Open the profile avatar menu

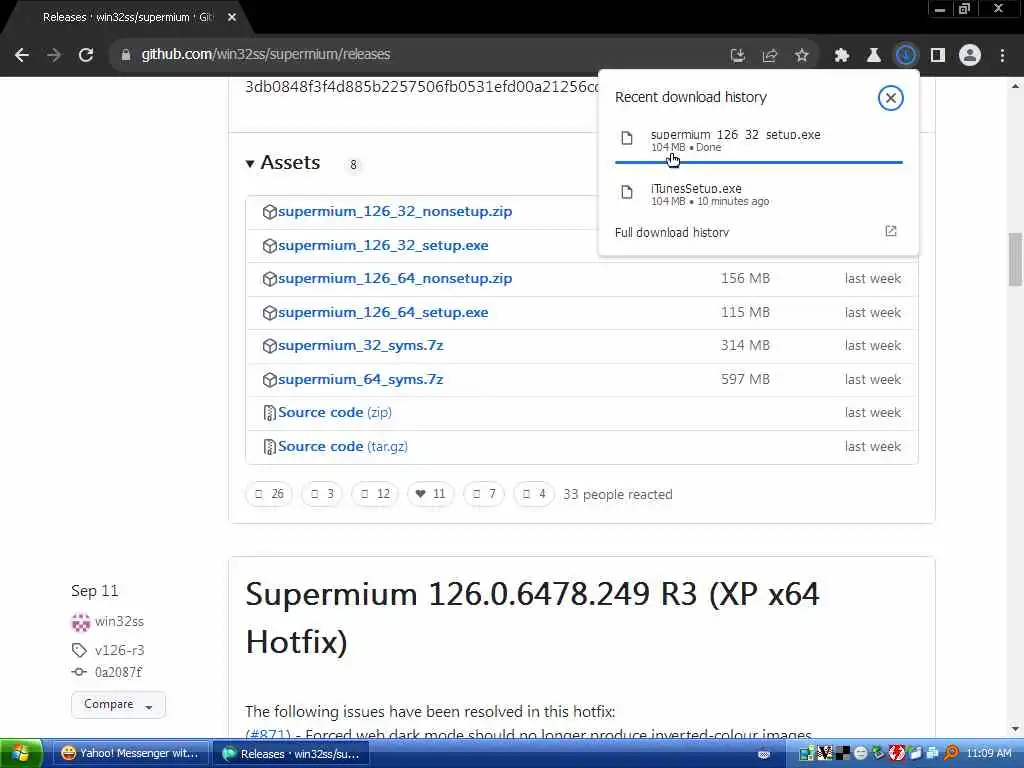coord(970,56)
